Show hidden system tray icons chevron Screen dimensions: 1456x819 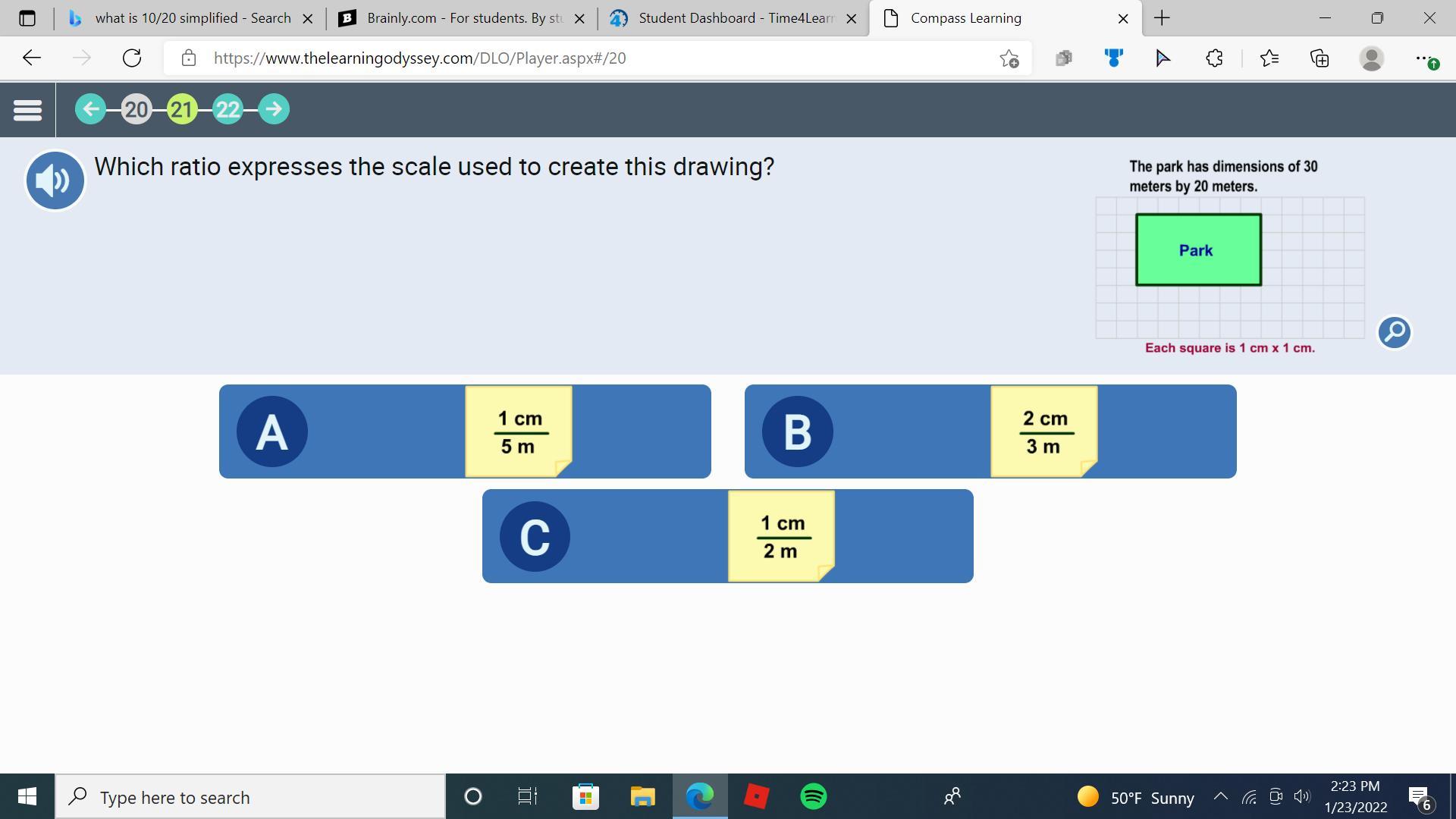[1220, 796]
